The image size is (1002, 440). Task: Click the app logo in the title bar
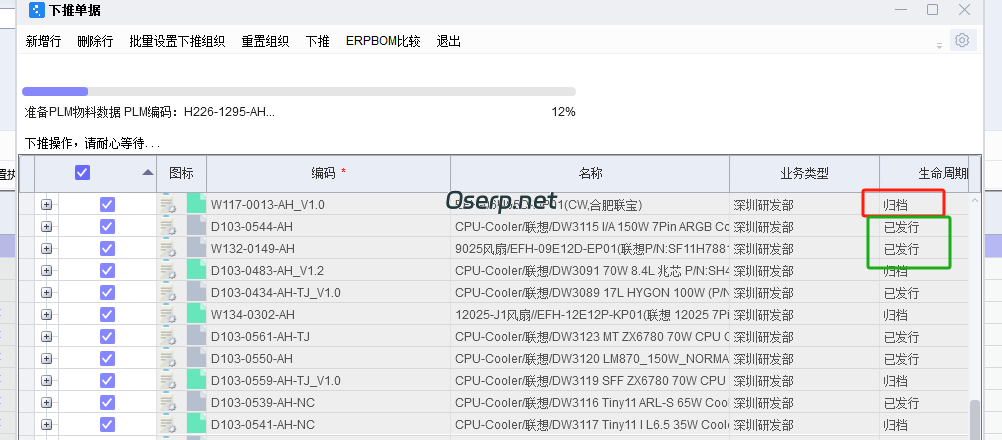(x=35, y=10)
